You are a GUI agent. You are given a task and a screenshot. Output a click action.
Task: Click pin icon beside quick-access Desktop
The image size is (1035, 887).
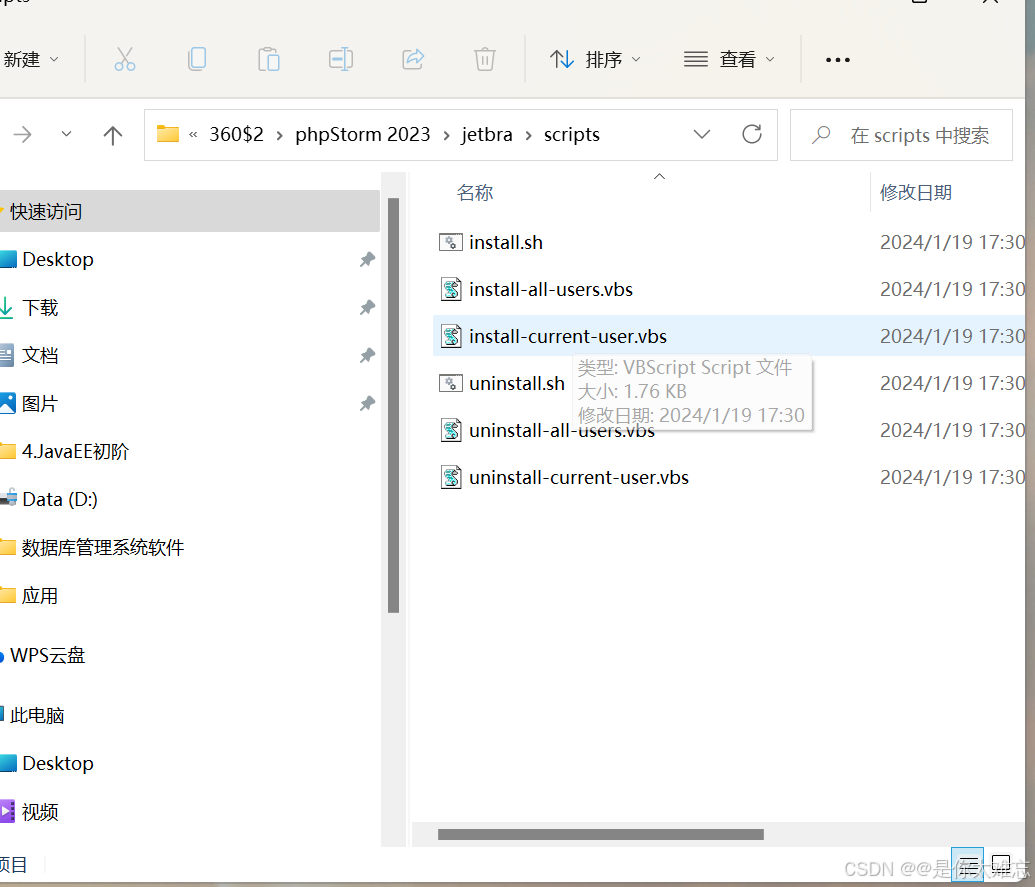pos(368,259)
